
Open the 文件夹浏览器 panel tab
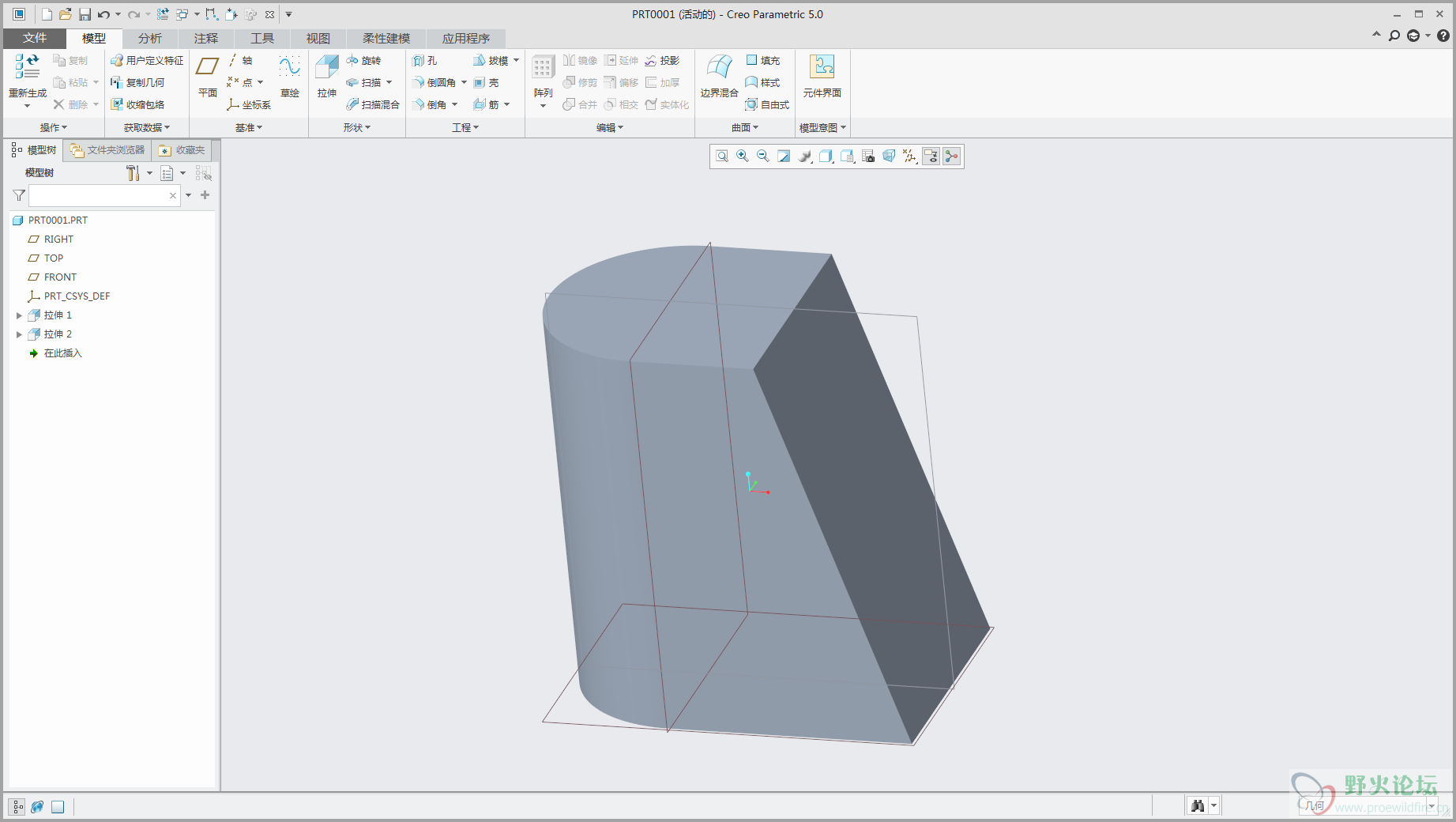[107, 150]
